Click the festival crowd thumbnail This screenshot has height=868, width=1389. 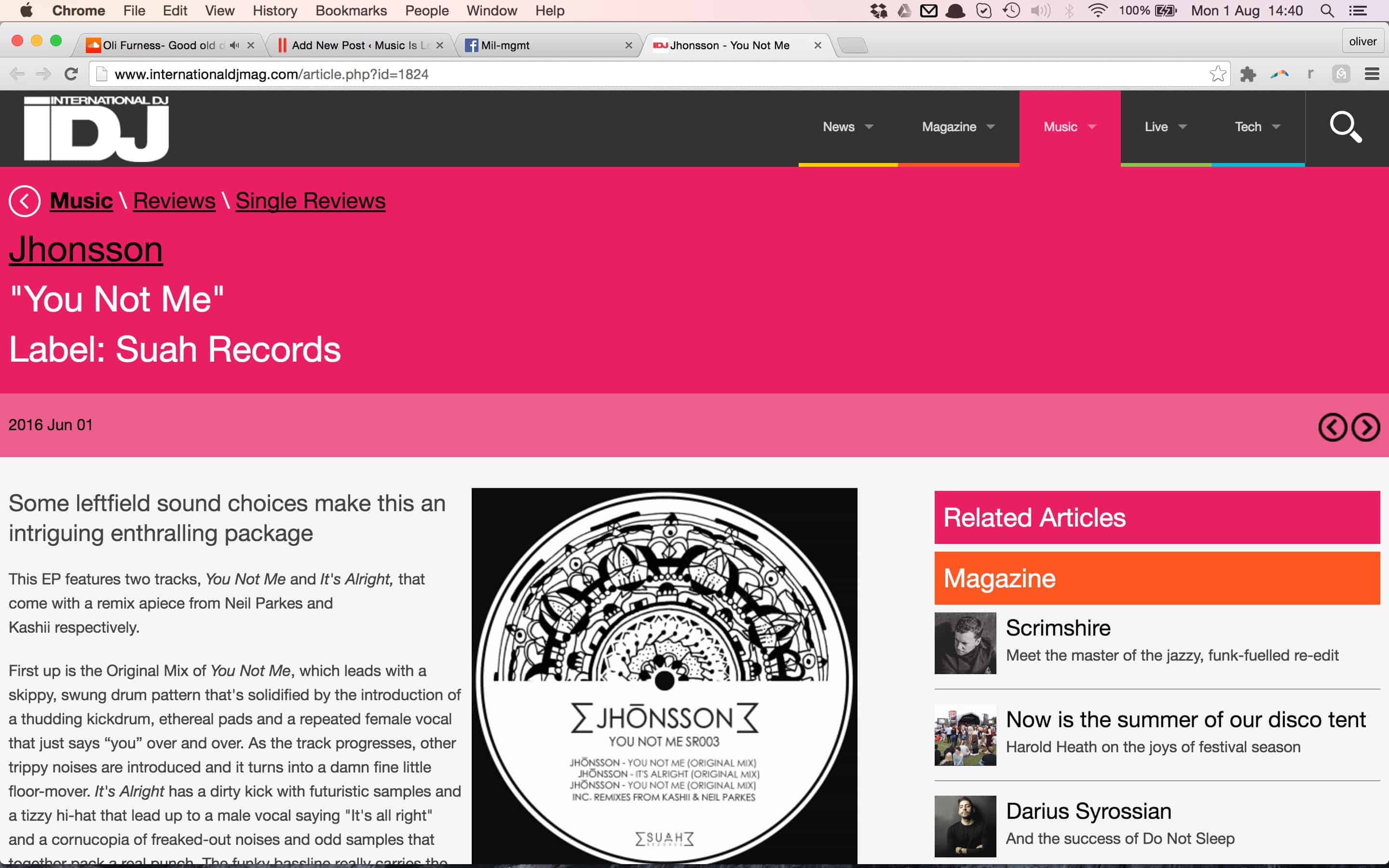(965, 735)
